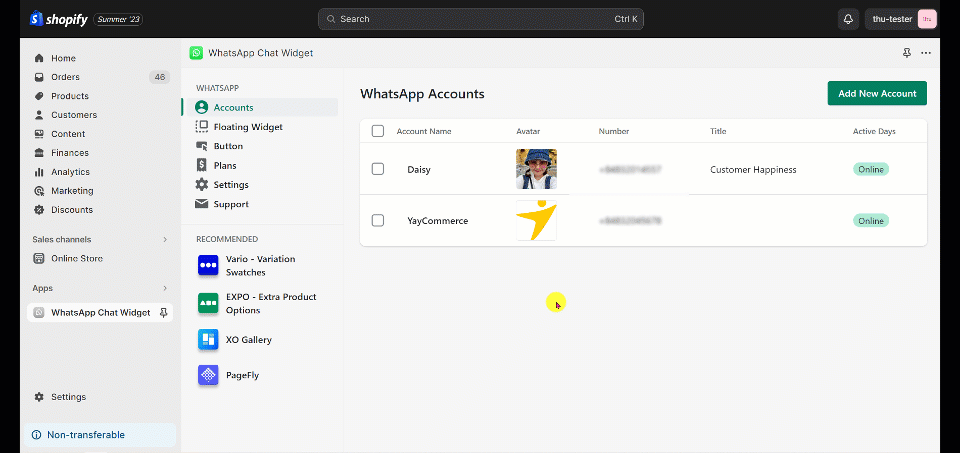Image resolution: width=960 pixels, height=453 pixels.
Task: Click the Home icon in sidebar
Action: [x=39, y=58]
